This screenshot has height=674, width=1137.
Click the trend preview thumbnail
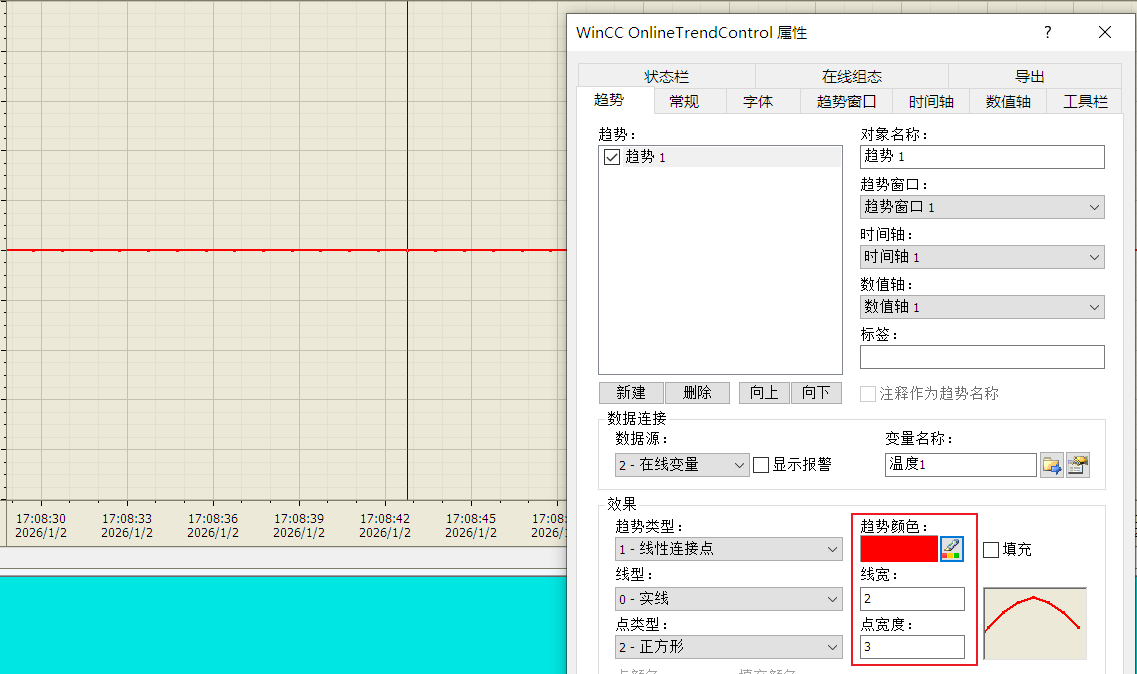pos(1035,623)
